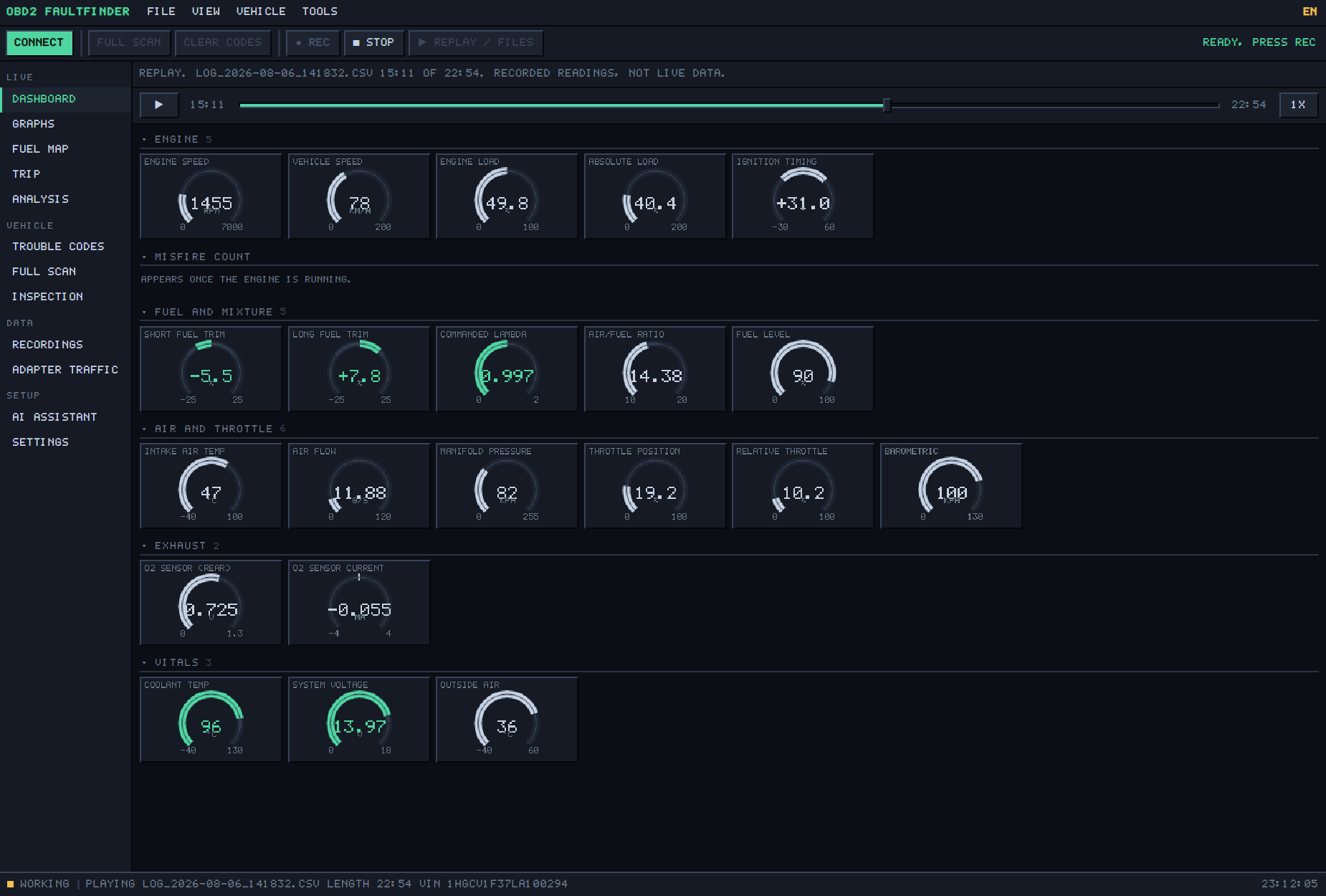Open ANALYSIS in the sidebar

point(65,199)
